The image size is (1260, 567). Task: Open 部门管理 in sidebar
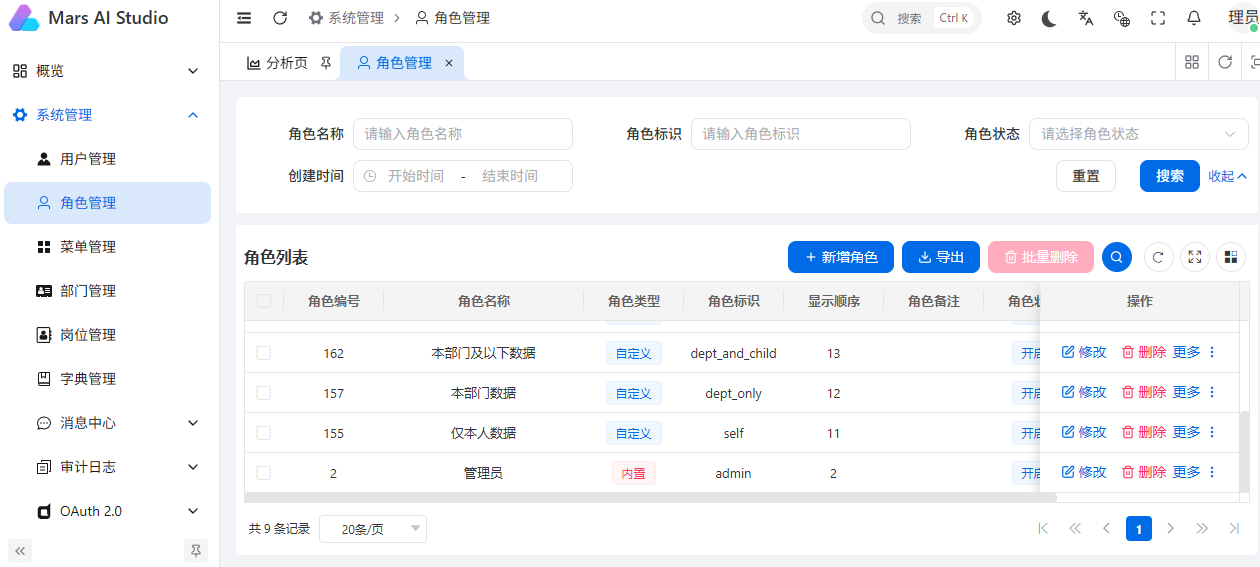[x=107, y=291]
